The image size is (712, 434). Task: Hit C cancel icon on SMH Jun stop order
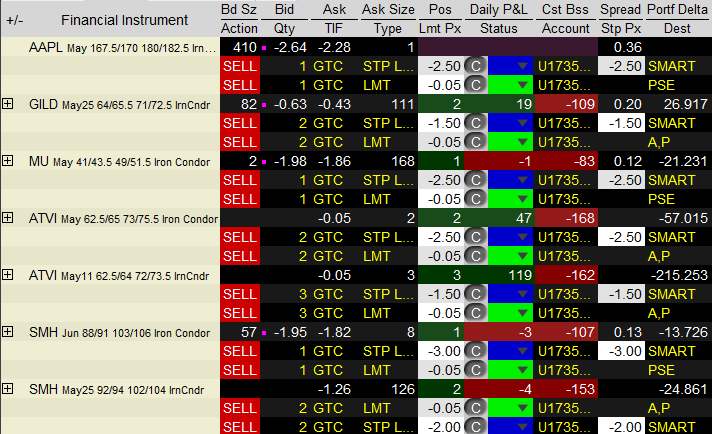pos(476,352)
